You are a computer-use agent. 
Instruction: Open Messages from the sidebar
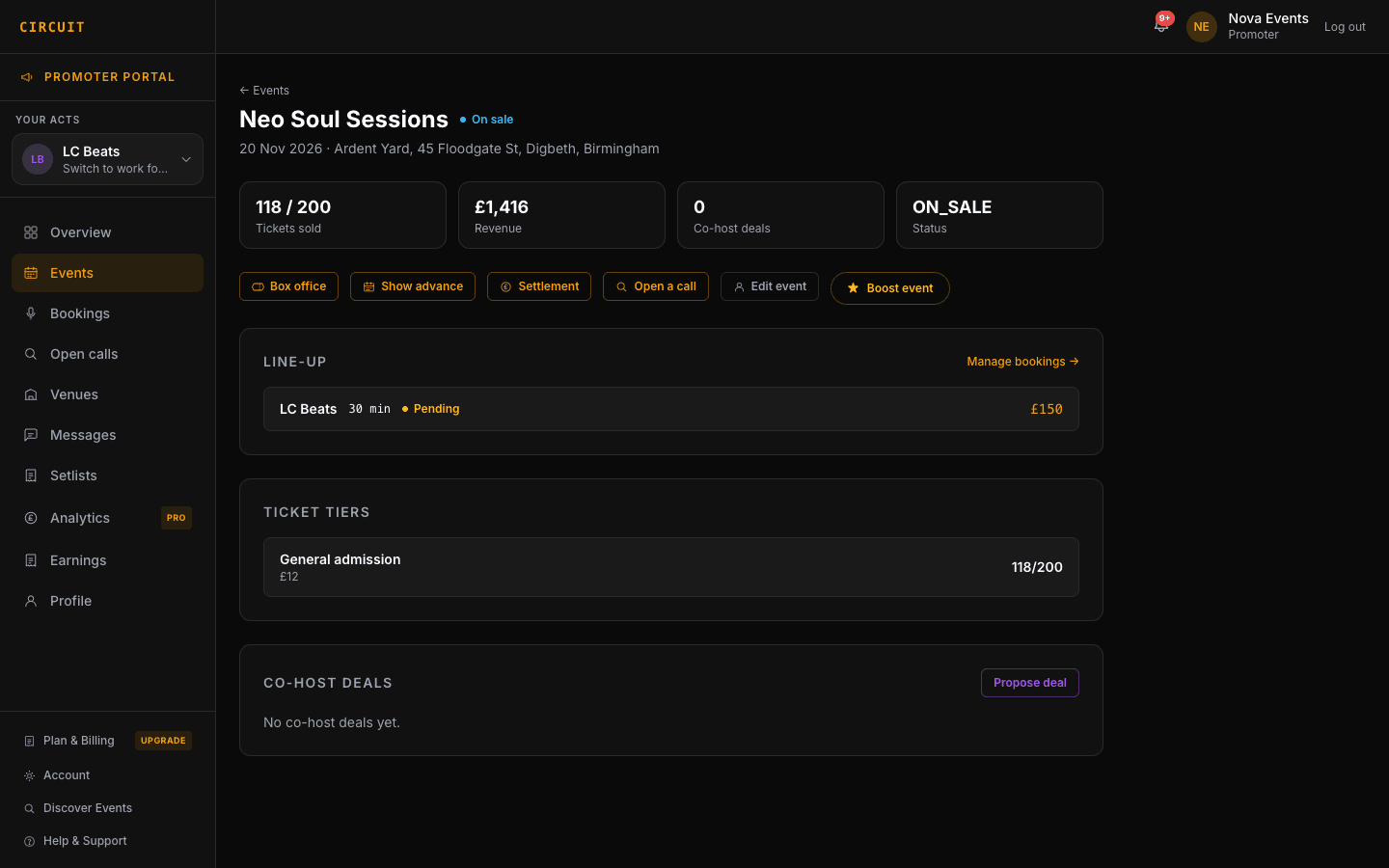107,435
